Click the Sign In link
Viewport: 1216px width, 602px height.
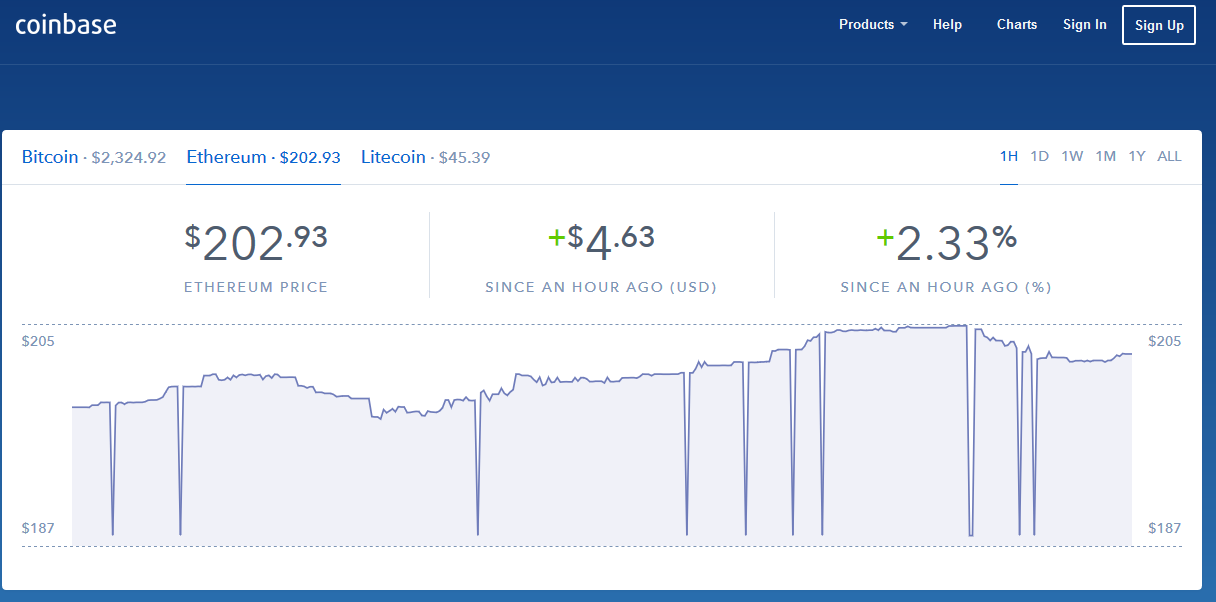click(1084, 25)
